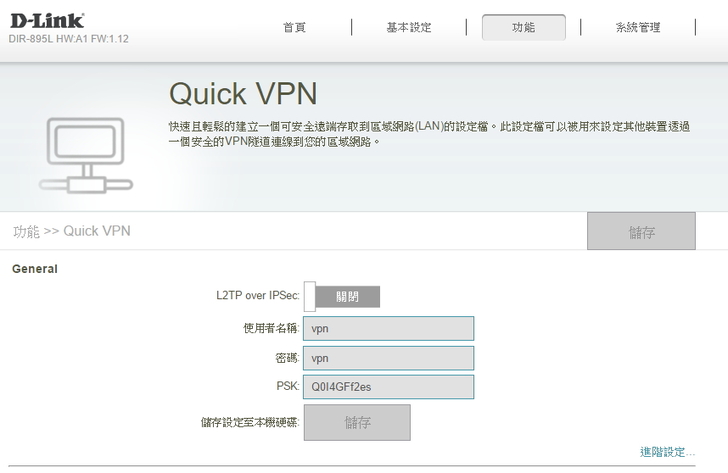
Task: Open the 系統管理 menu
Action: coord(637,28)
